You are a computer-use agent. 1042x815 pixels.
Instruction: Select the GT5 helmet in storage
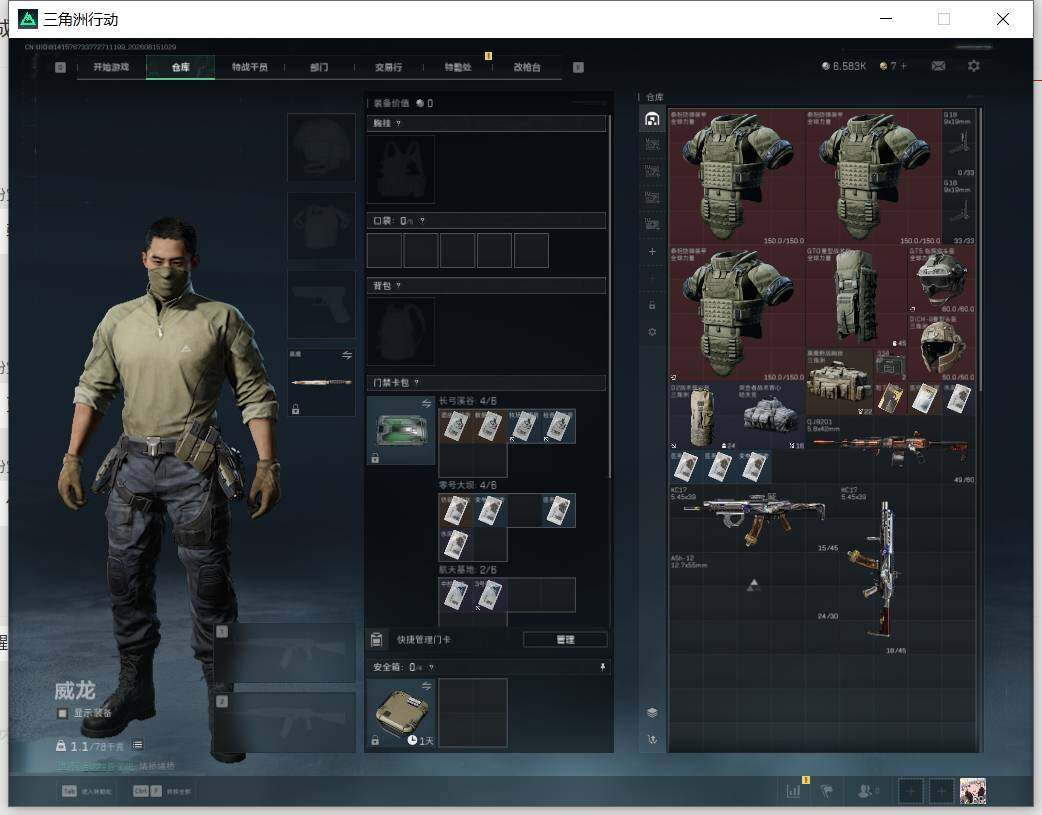942,279
